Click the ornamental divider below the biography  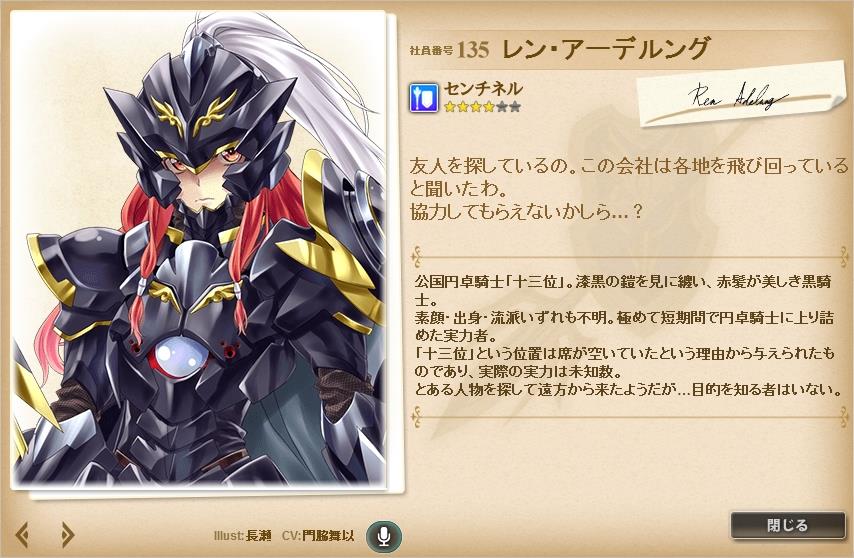pyautogui.click(x=630, y=416)
